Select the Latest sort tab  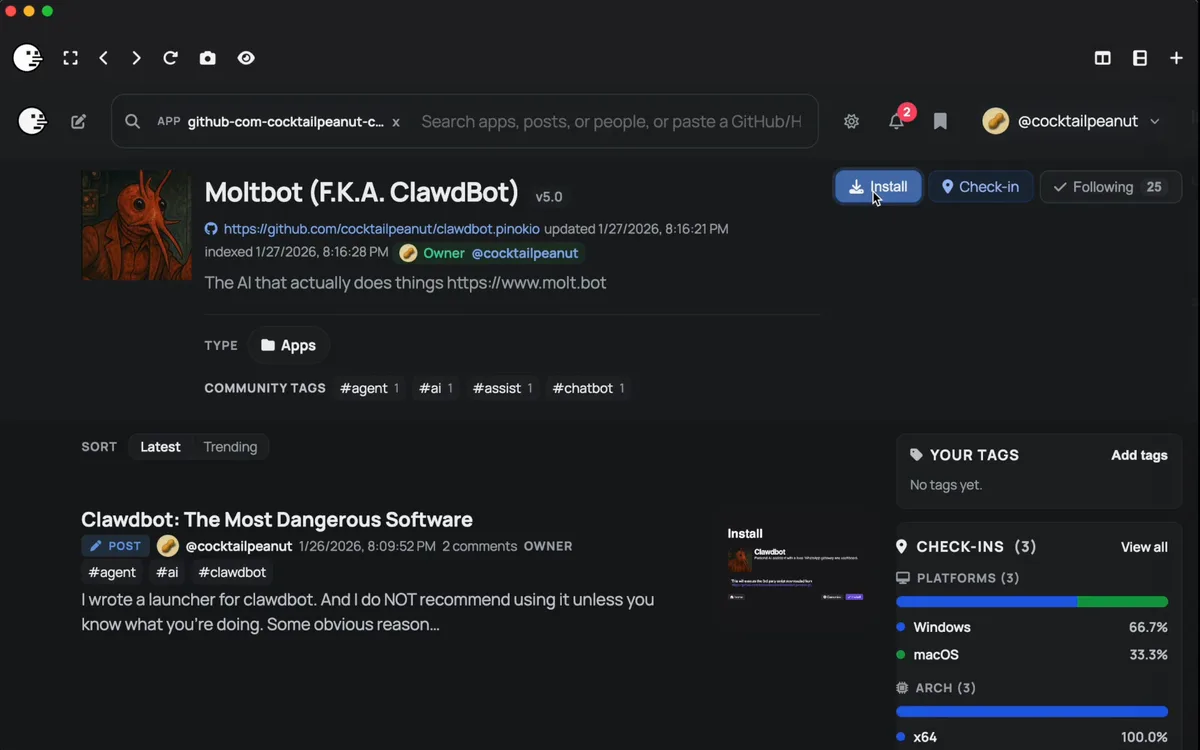tap(160, 447)
